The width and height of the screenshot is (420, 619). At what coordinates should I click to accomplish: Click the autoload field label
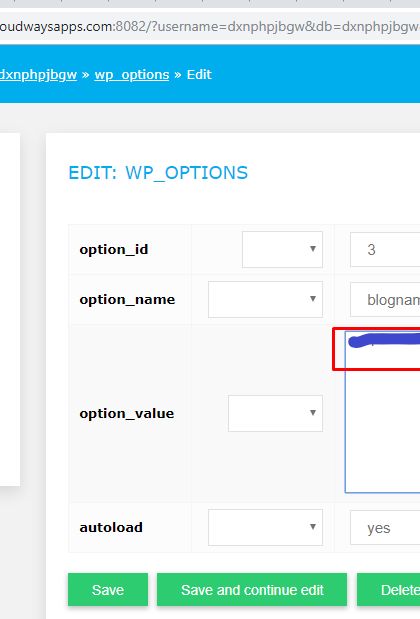tap(111, 527)
